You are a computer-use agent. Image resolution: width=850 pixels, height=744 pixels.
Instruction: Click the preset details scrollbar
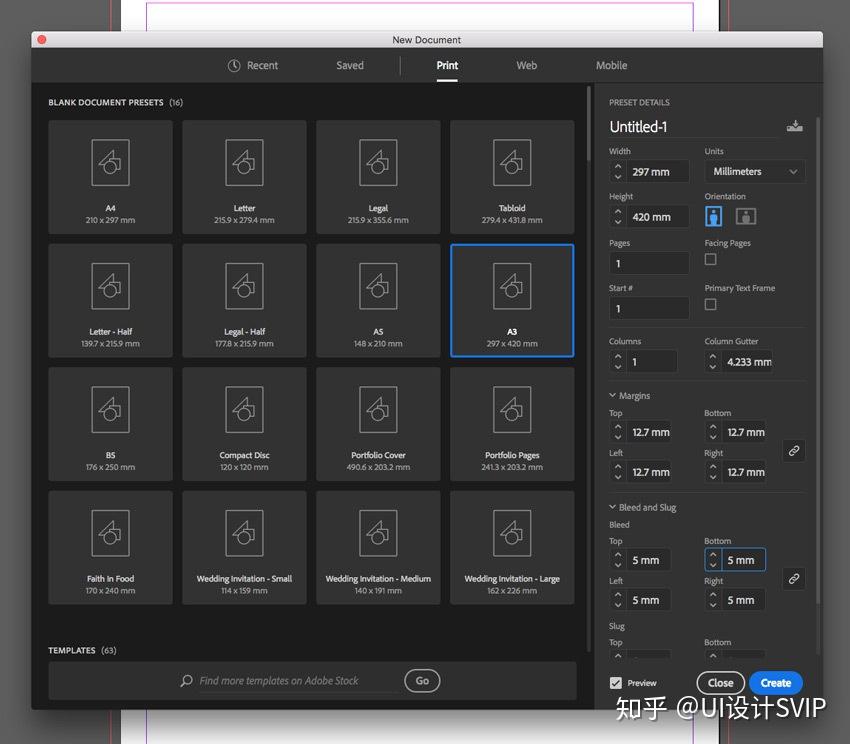pyautogui.click(x=818, y=358)
